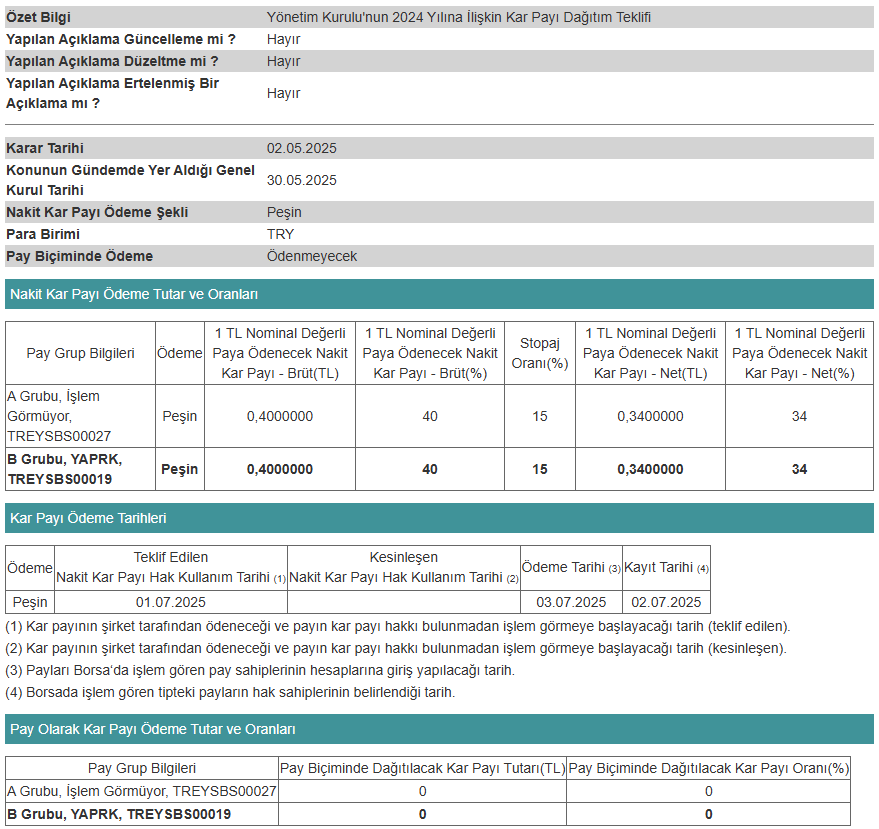Click the 'Yapılan Açıklama Güncelleme mi ?' label

[x=121, y=39]
